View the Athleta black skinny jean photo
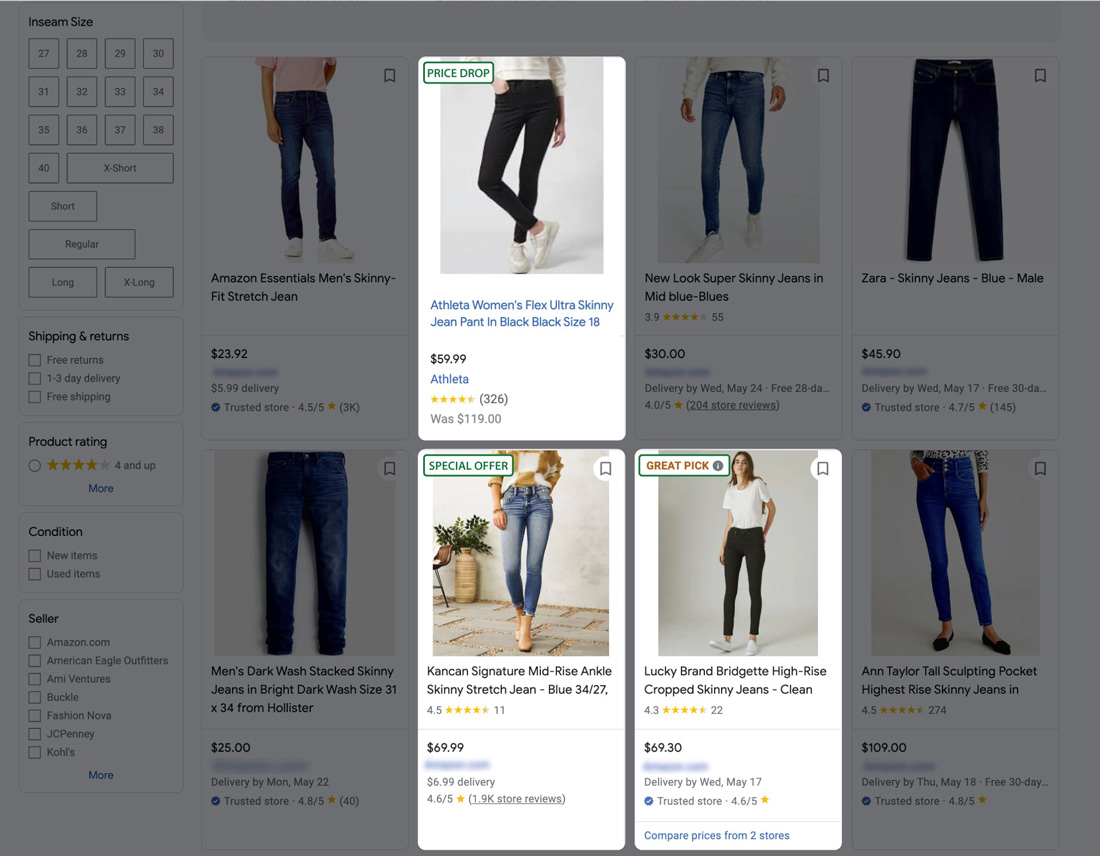1100x856 pixels. pos(522,166)
